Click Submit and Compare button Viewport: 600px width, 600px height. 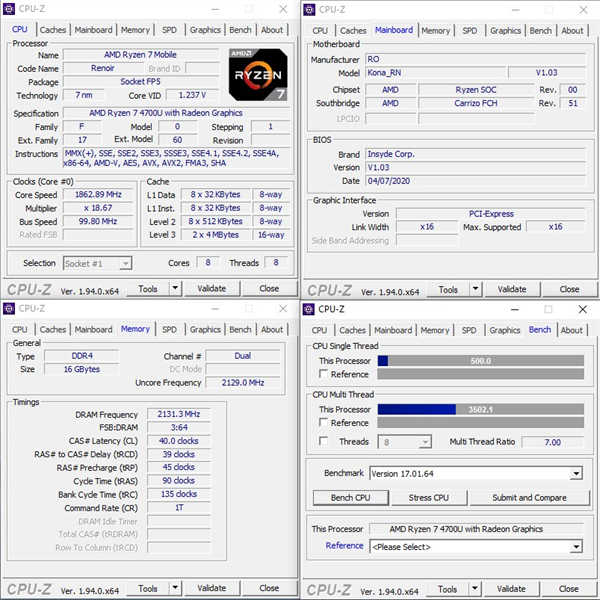tap(530, 498)
